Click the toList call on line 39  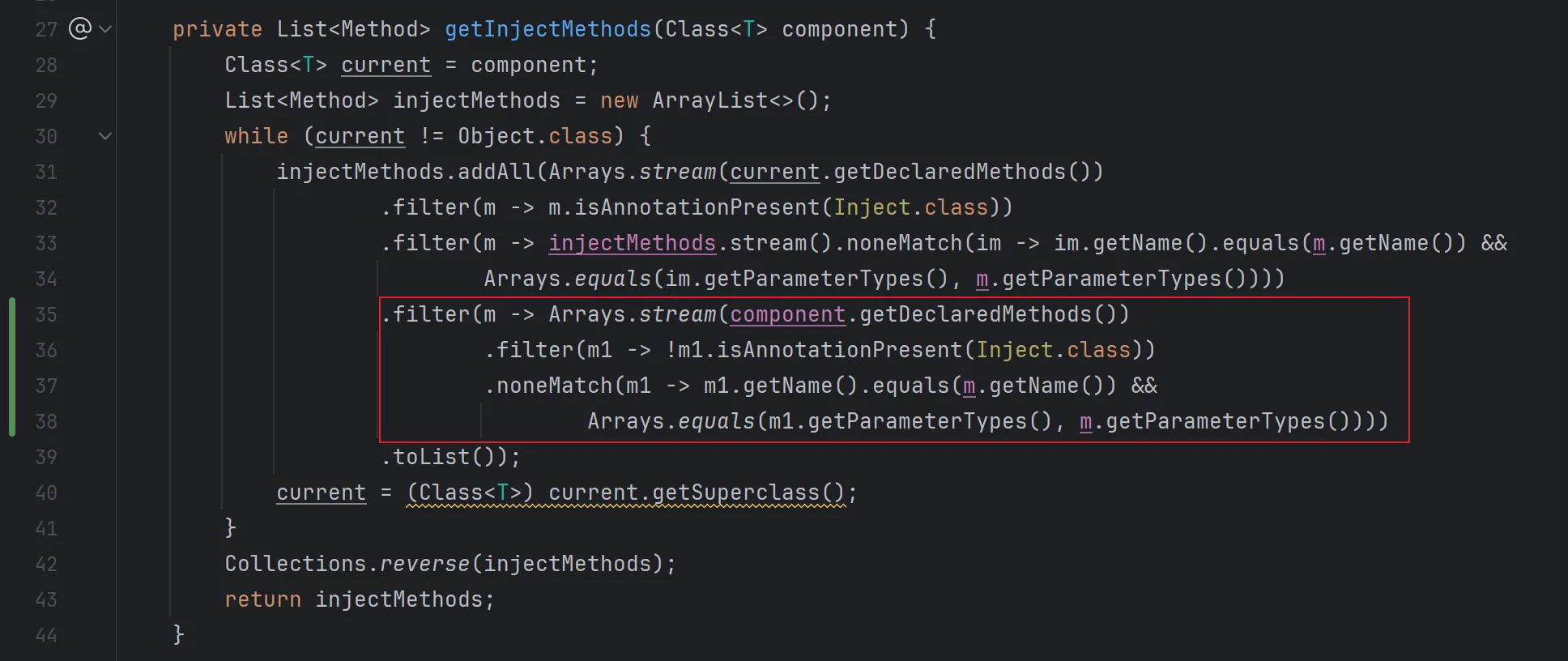(x=431, y=457)
